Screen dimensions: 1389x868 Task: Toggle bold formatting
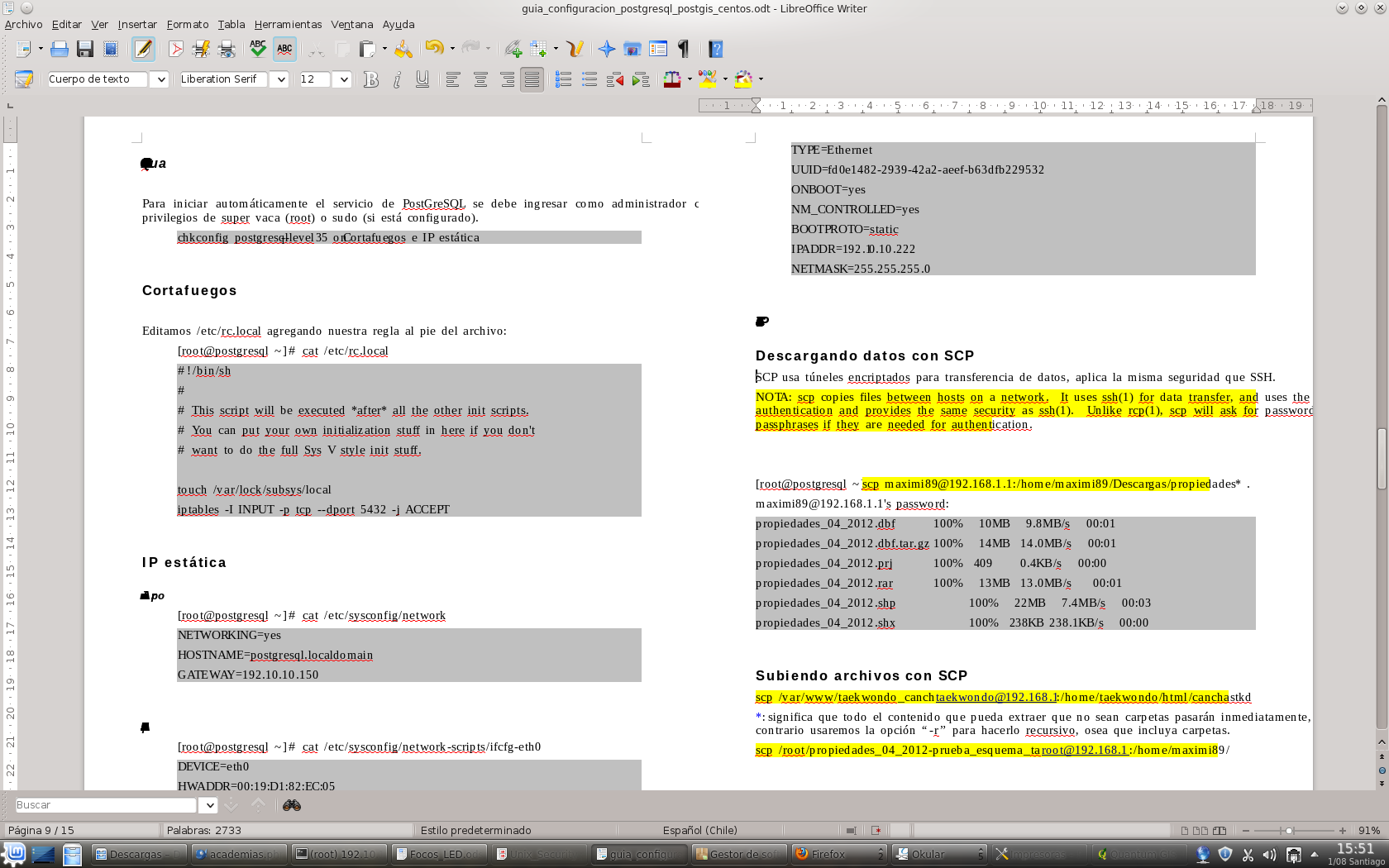(371, 79)
